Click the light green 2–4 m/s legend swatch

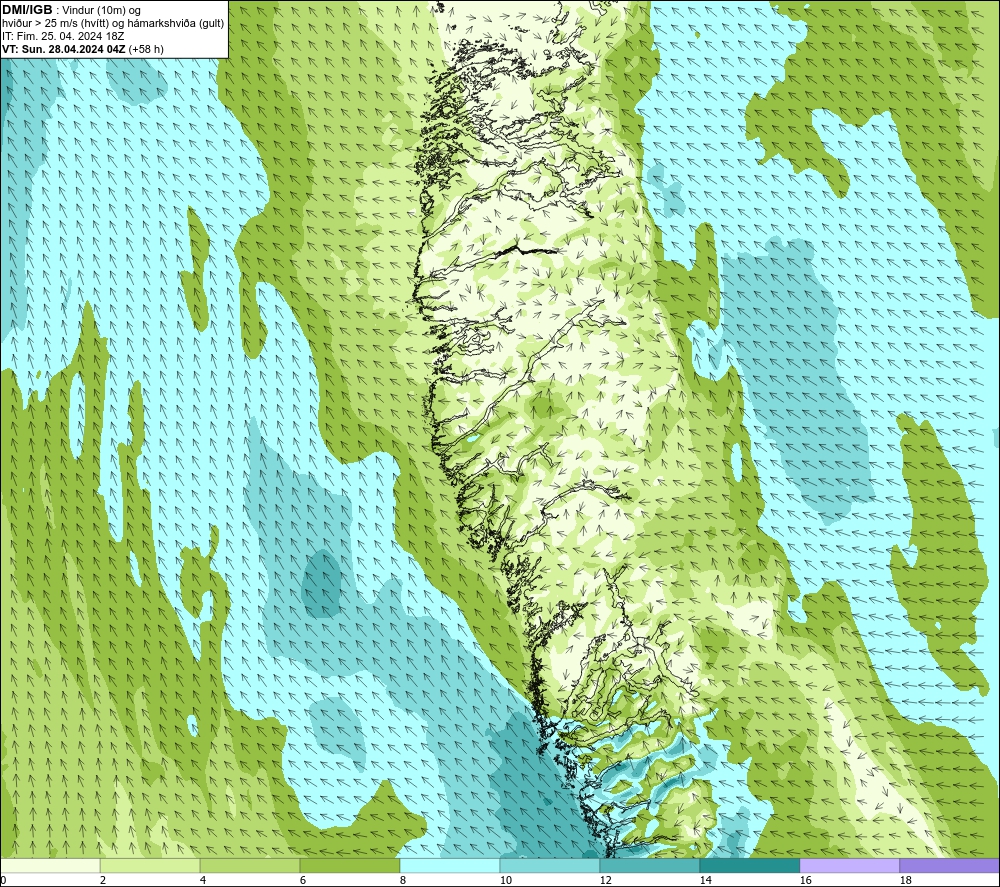coord(150,865)
